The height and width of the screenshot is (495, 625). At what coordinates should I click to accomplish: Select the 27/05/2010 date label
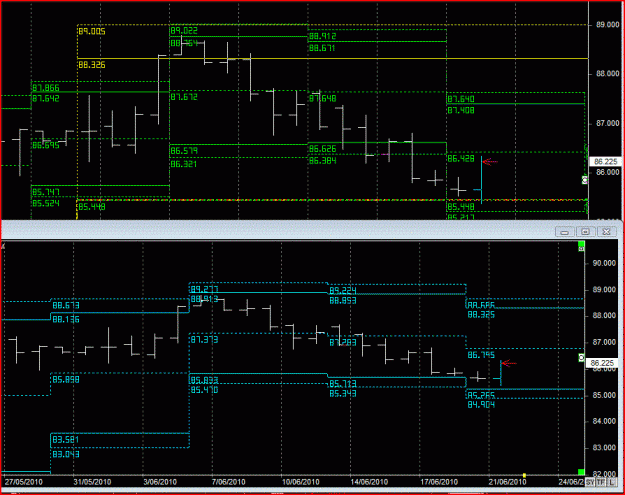click(x=24, y=482)
